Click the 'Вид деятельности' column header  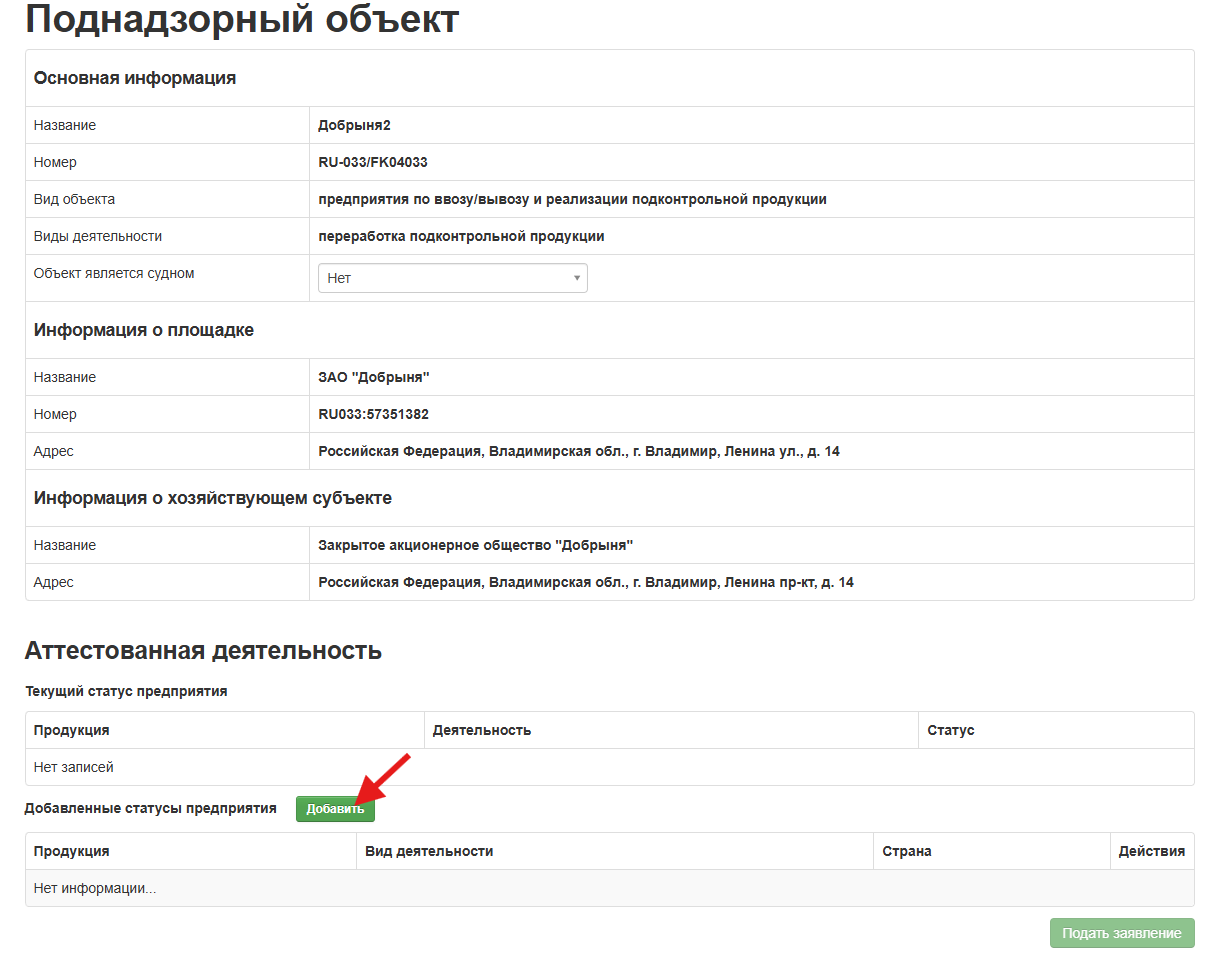(x=429, y=851)
